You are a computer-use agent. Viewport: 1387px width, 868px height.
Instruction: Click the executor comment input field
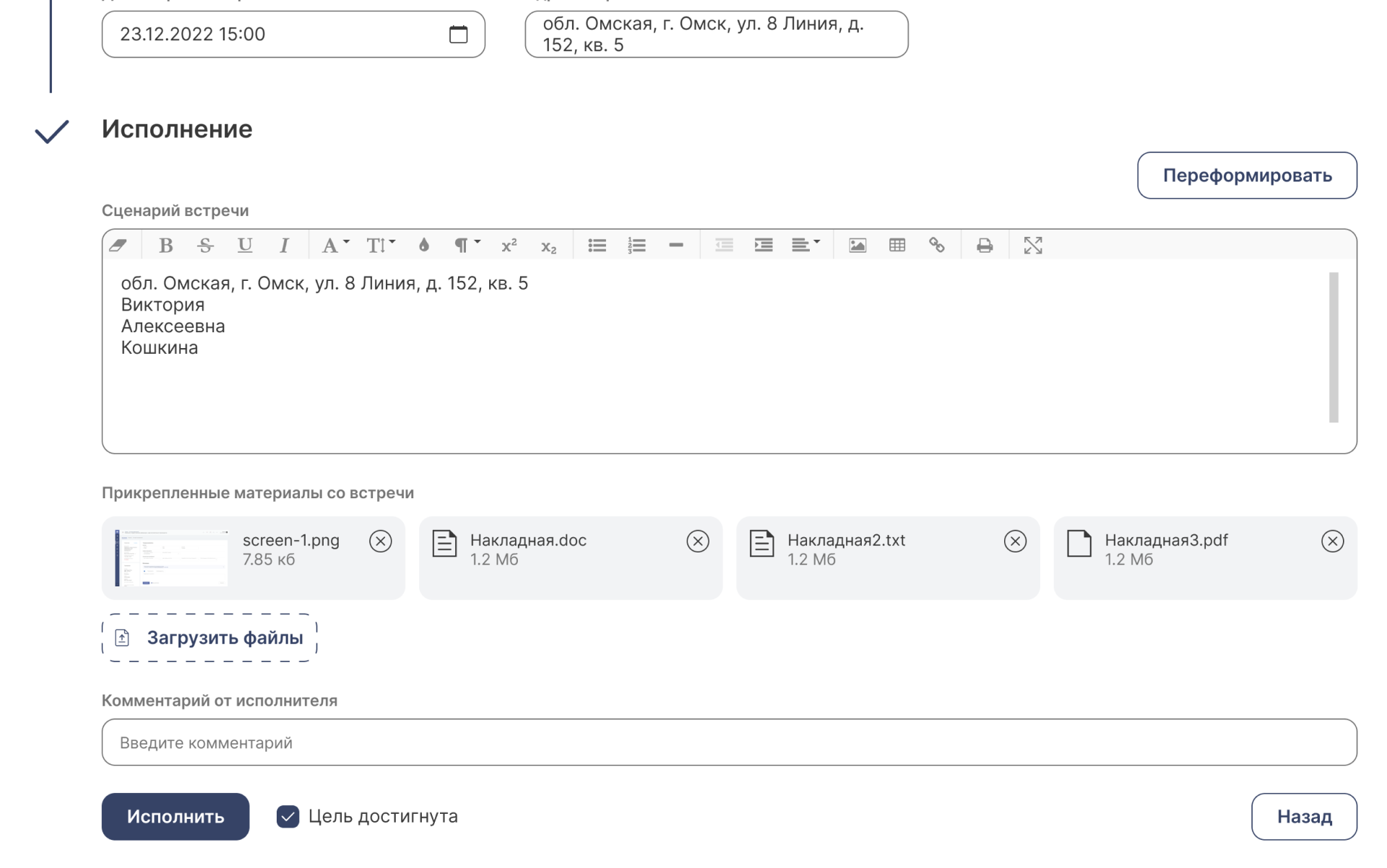pyautogui.click(x=729, y=742)
